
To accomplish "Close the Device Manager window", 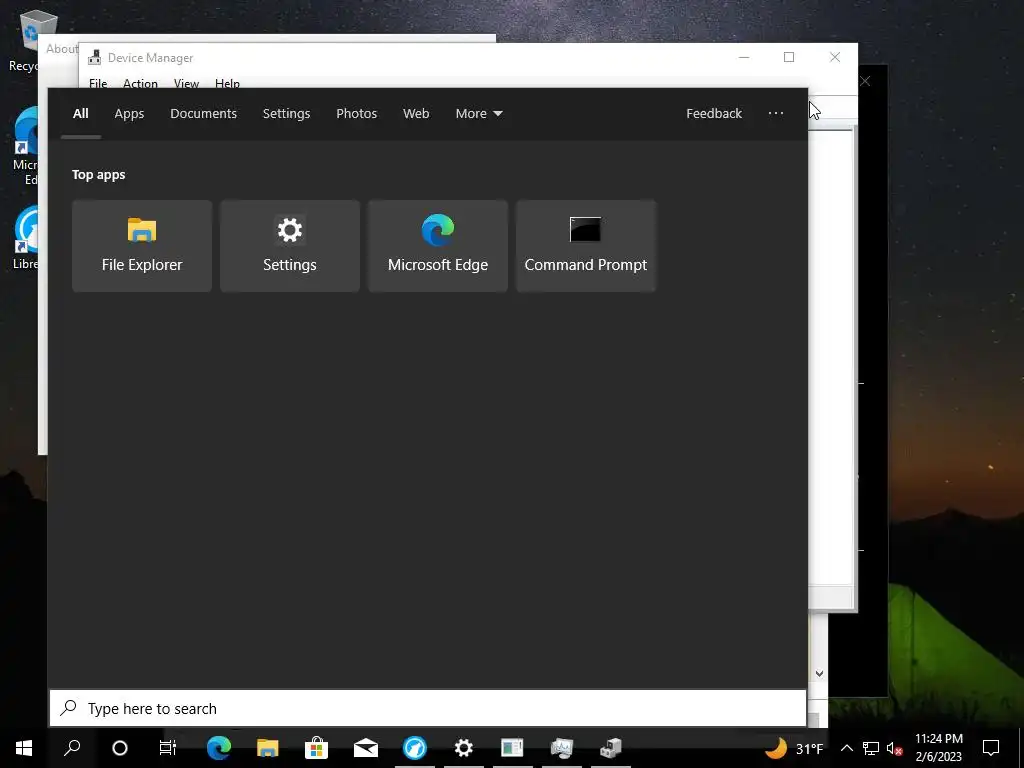I will [x=835, y=57].
